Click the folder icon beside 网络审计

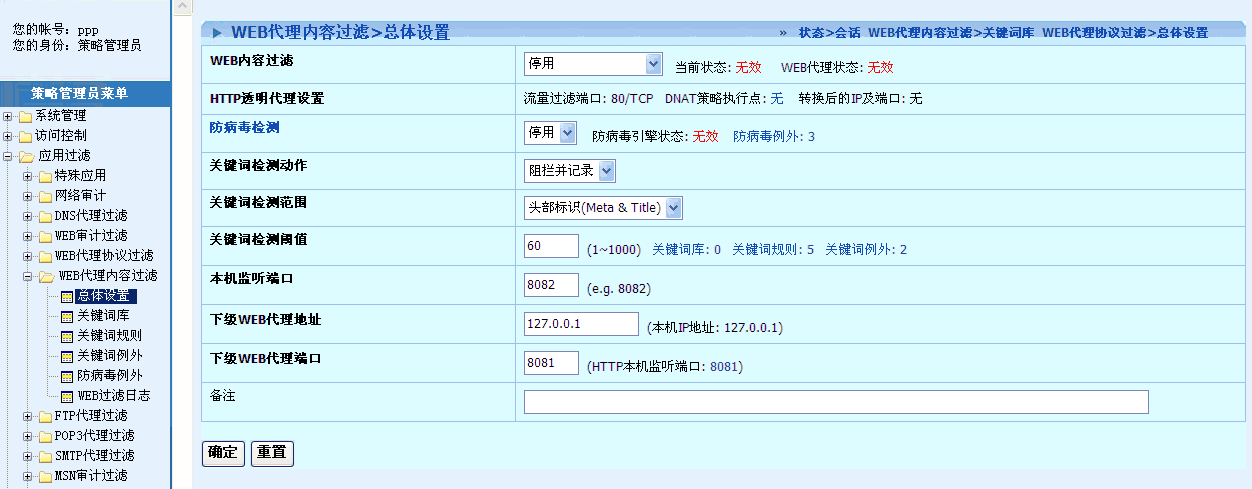45,196
